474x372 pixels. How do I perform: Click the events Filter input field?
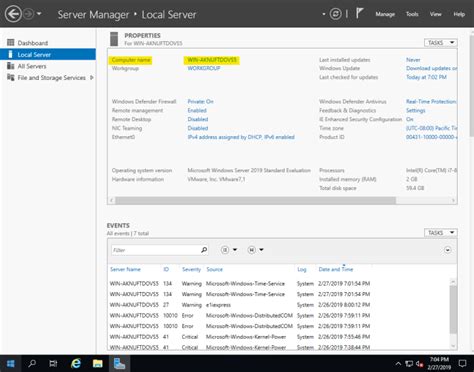[155, 250]
